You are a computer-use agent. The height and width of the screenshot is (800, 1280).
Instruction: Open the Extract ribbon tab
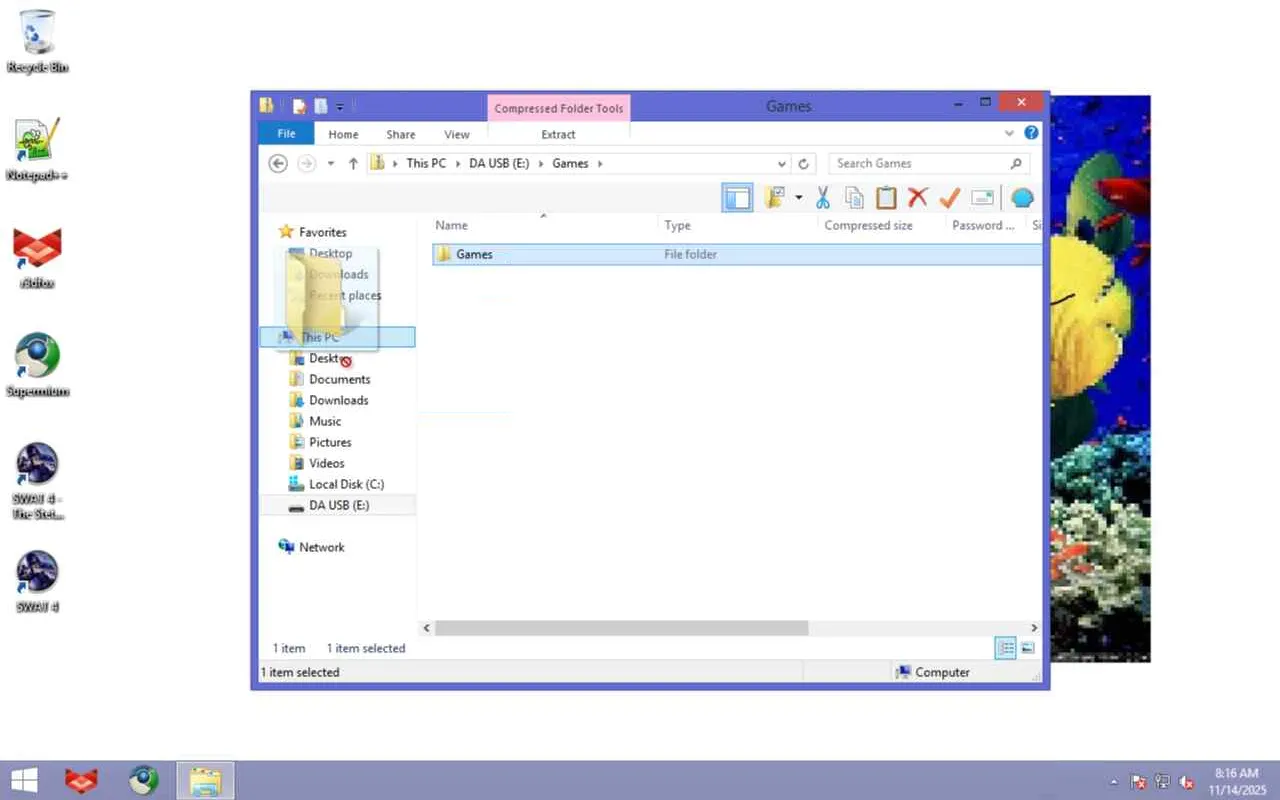pyautogui.click(x=558, y=134)
